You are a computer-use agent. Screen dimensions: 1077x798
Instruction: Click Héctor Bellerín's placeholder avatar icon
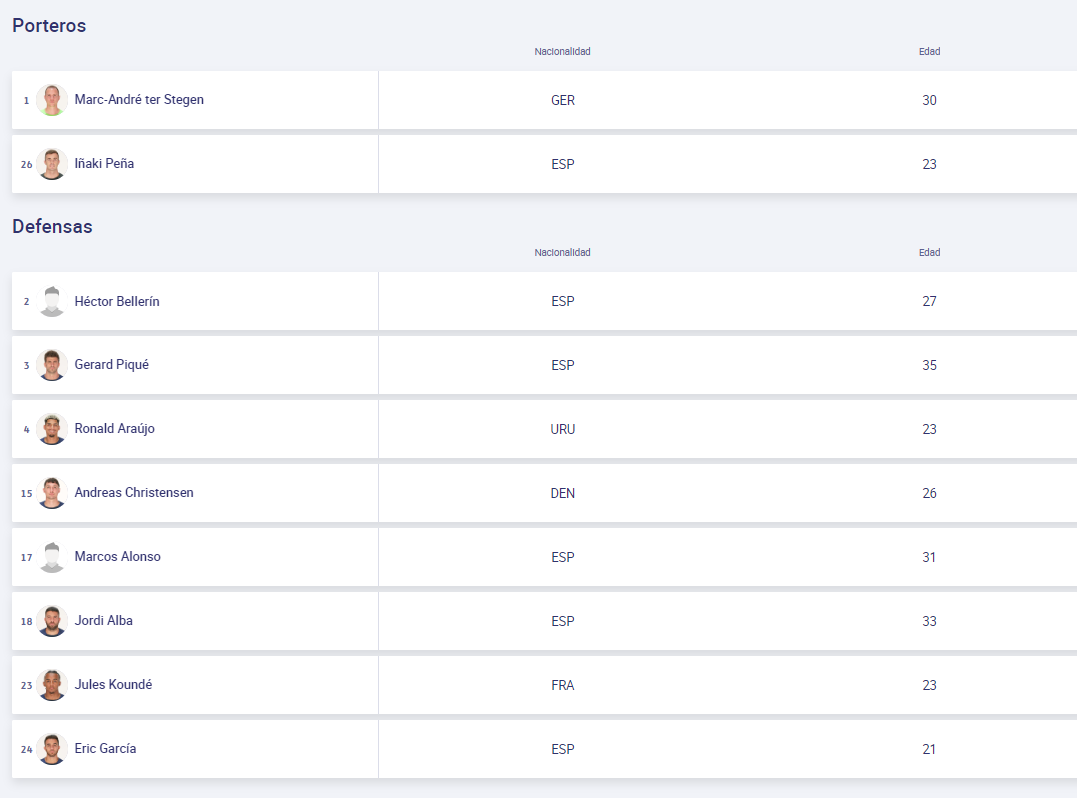[x=52, y=301]
